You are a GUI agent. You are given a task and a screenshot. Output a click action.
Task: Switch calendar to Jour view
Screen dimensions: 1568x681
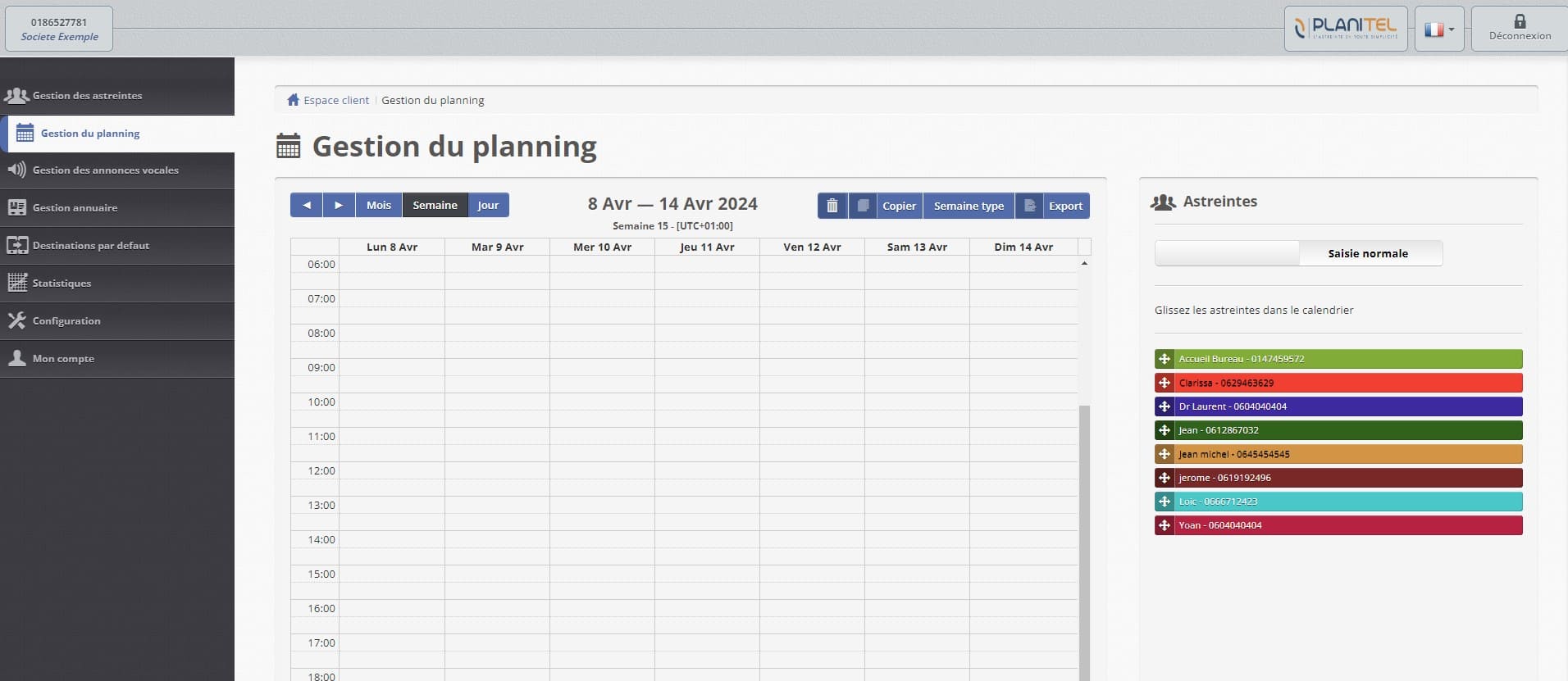coord(488,205)
